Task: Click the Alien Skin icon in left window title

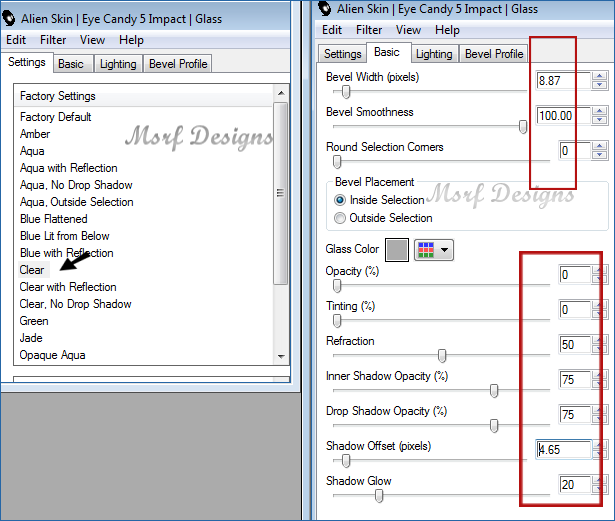Action: pyautogui.click(x=9, y=18)
